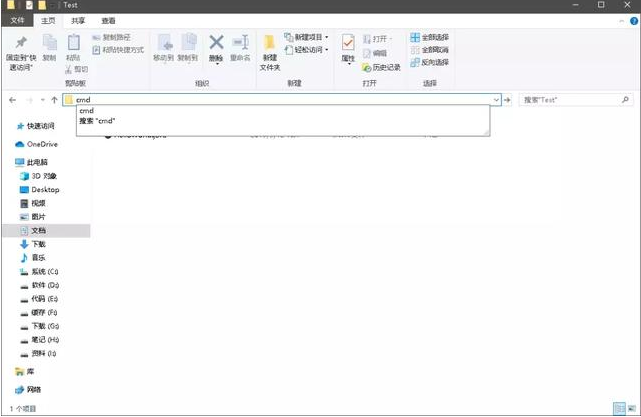Switch to the 查看 ribbon tab
Screen dimensions: 641x417
108,19
